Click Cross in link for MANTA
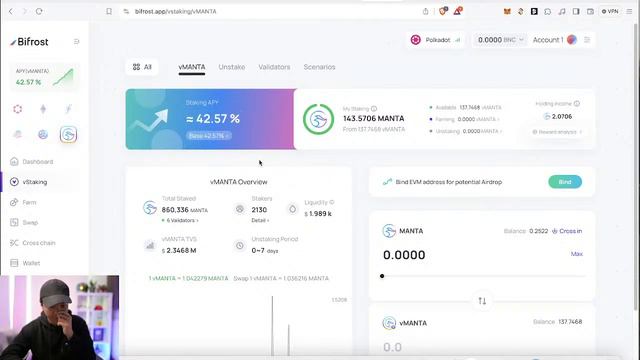The height and width of the screenshot is (360, 640). click(x=567, y=231)
